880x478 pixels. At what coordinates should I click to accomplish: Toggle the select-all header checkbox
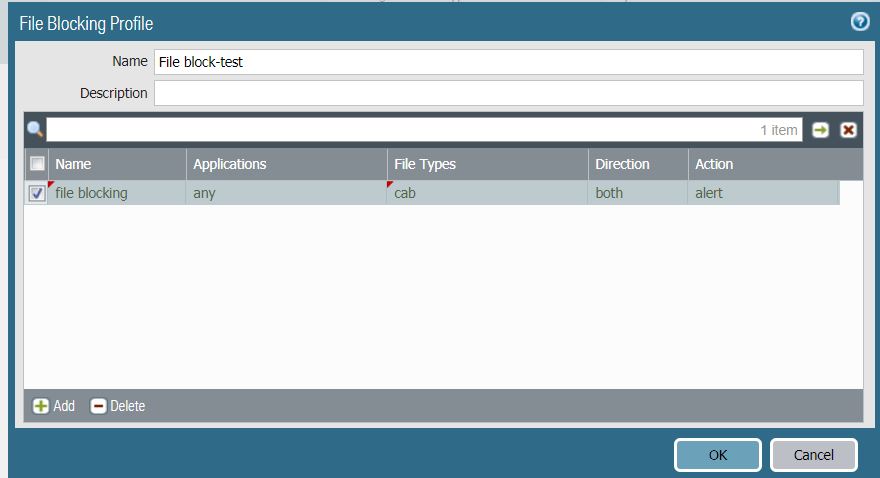coord(37,163)
